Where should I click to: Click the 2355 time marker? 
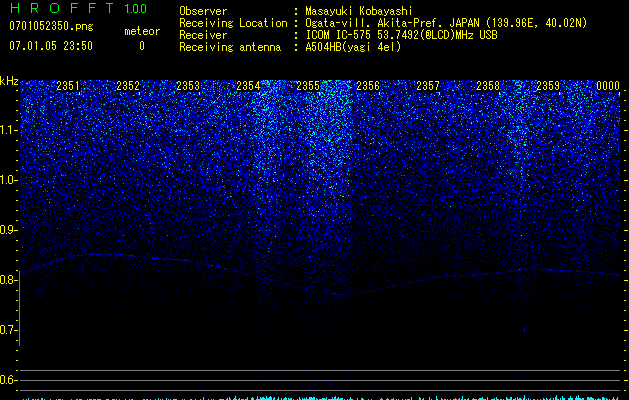(308, 86)
